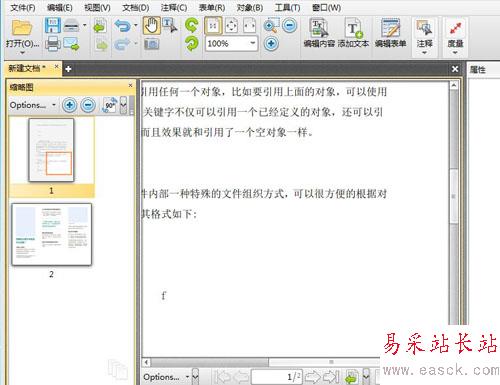Viewport: 500px width, 385px height.
Task: Open the 编辑(E) menu
Action: (x=60, y=7)
